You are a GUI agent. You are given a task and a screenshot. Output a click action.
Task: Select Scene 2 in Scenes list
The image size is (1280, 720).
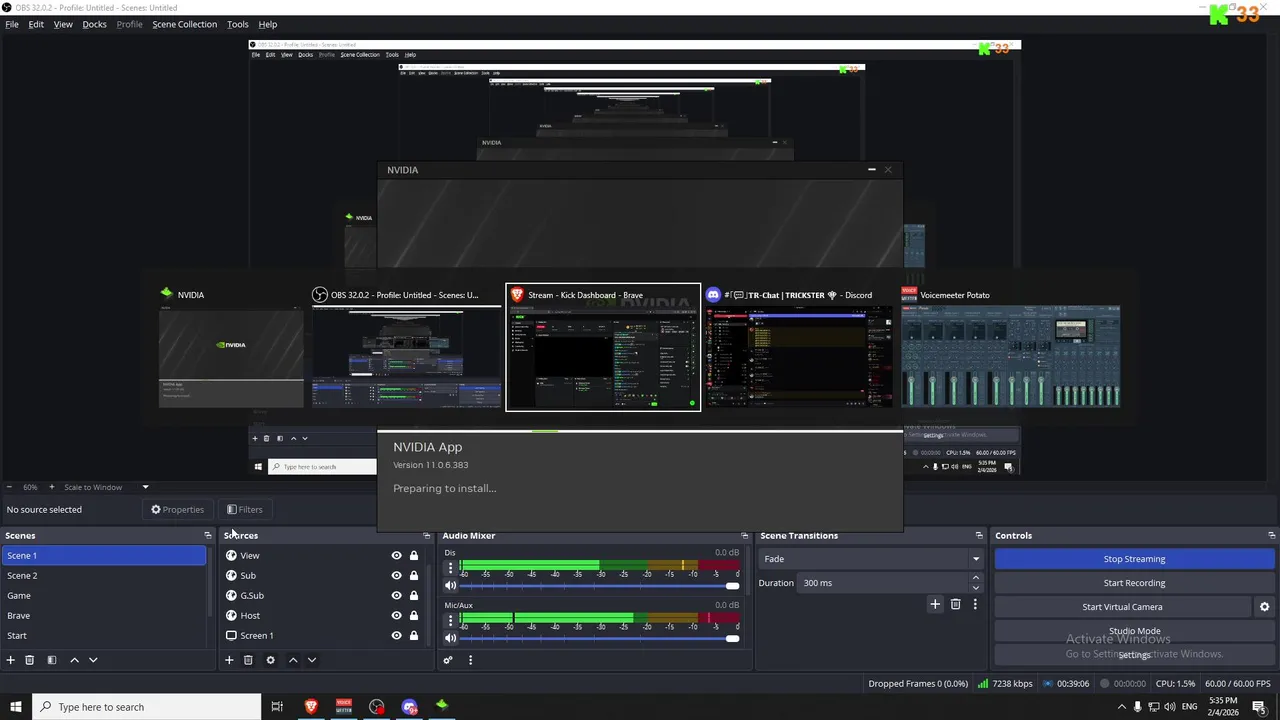105,576
